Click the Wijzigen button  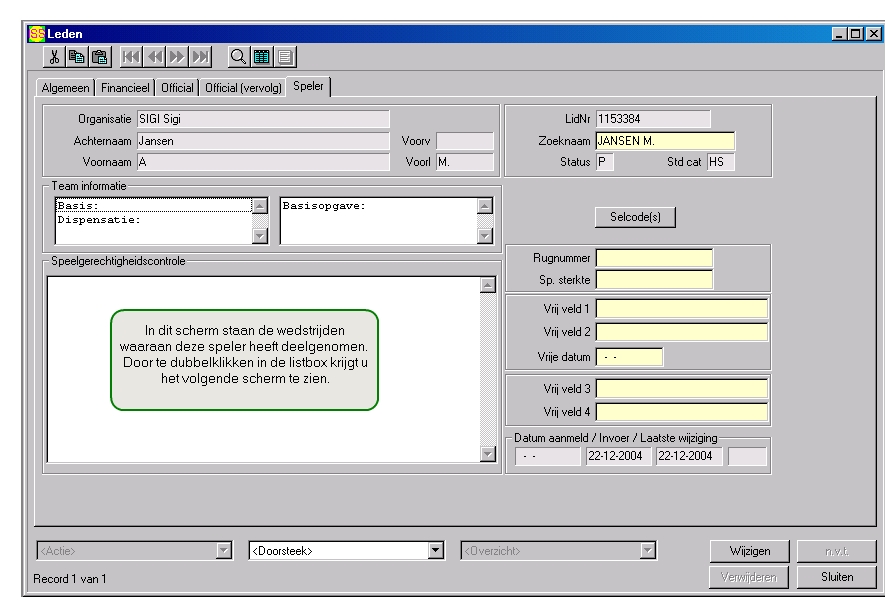(x=750, y=551)
